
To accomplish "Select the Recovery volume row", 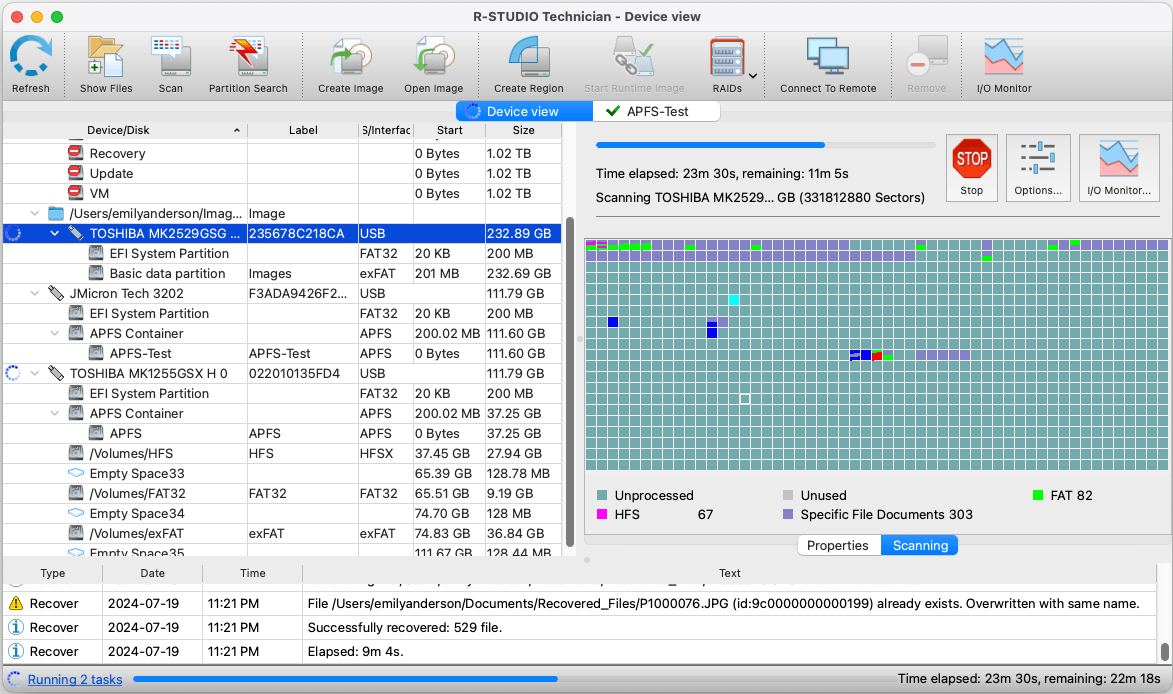I will [282, 153].
